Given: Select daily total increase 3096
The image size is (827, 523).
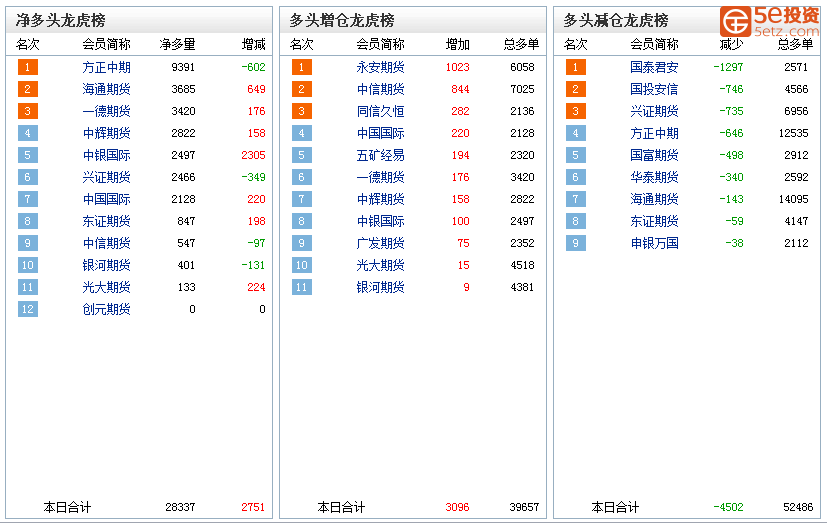Looking at the screenshot, I should [457, 507].
